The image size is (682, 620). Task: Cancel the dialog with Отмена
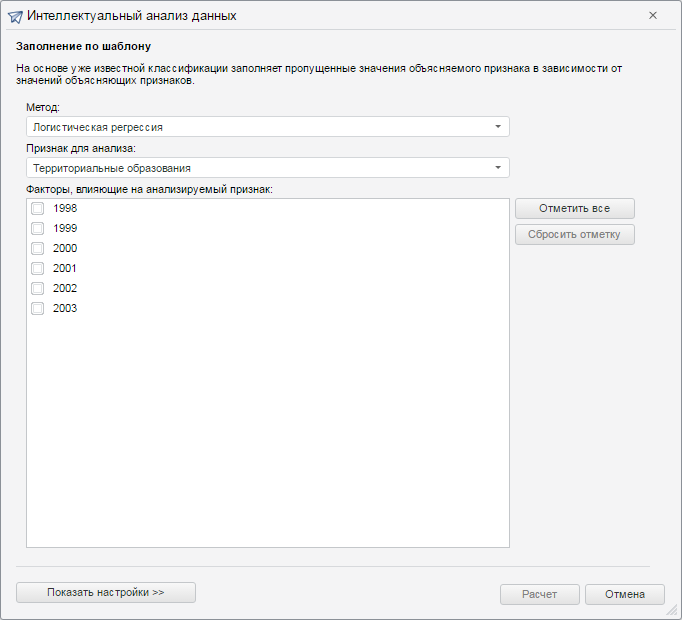(x=624, y=594)
